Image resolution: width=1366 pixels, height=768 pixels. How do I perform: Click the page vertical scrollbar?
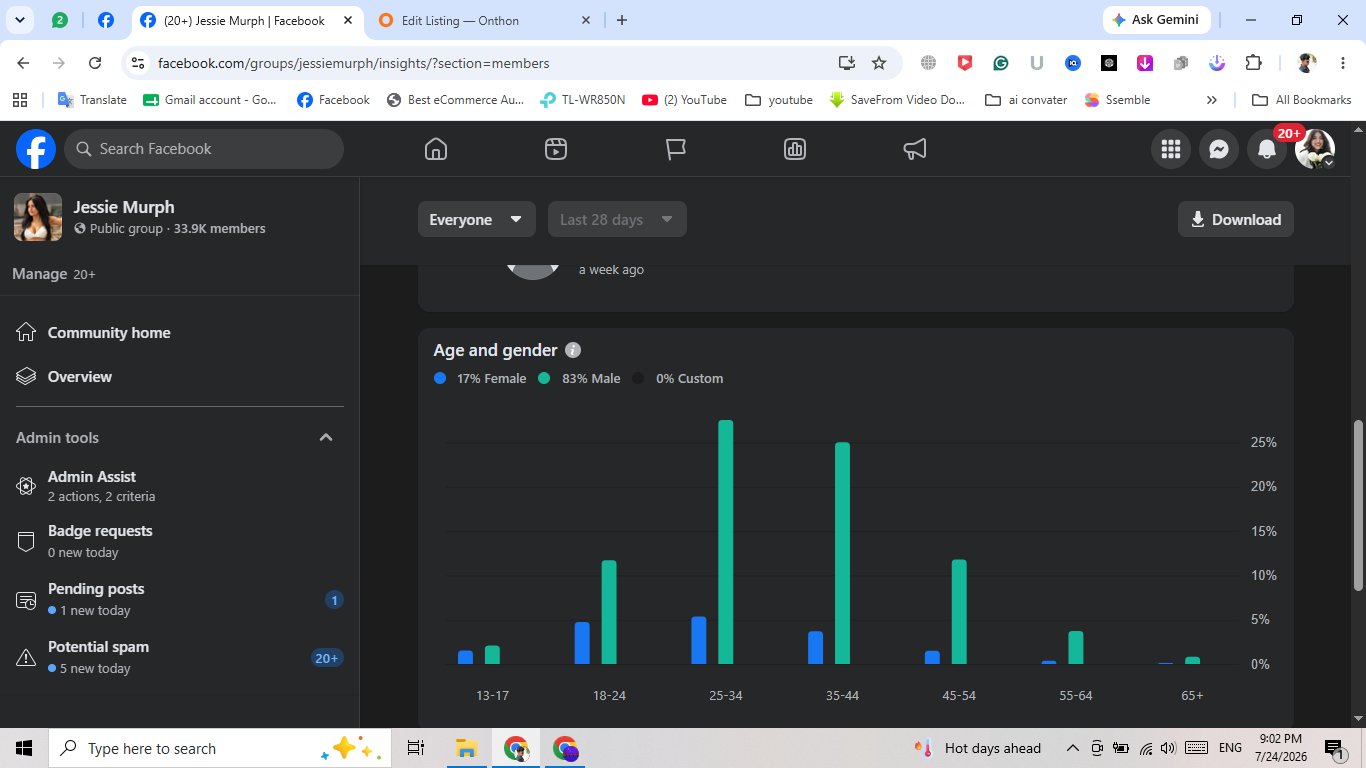[x=1357, y=505]
